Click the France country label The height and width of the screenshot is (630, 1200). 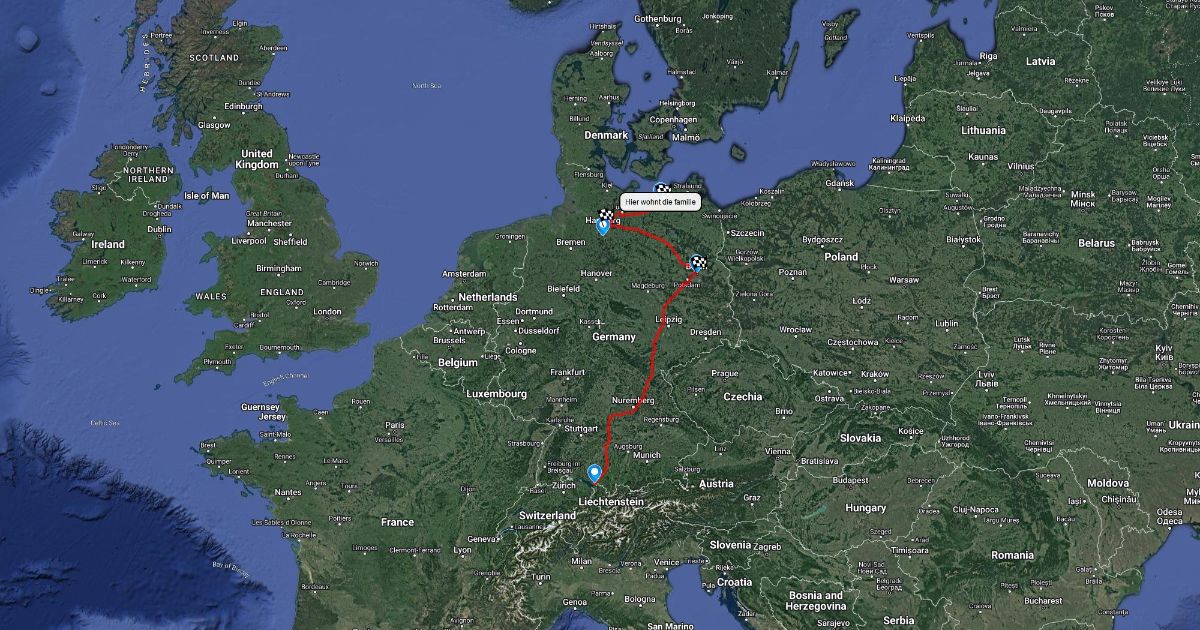click(397, 522)
